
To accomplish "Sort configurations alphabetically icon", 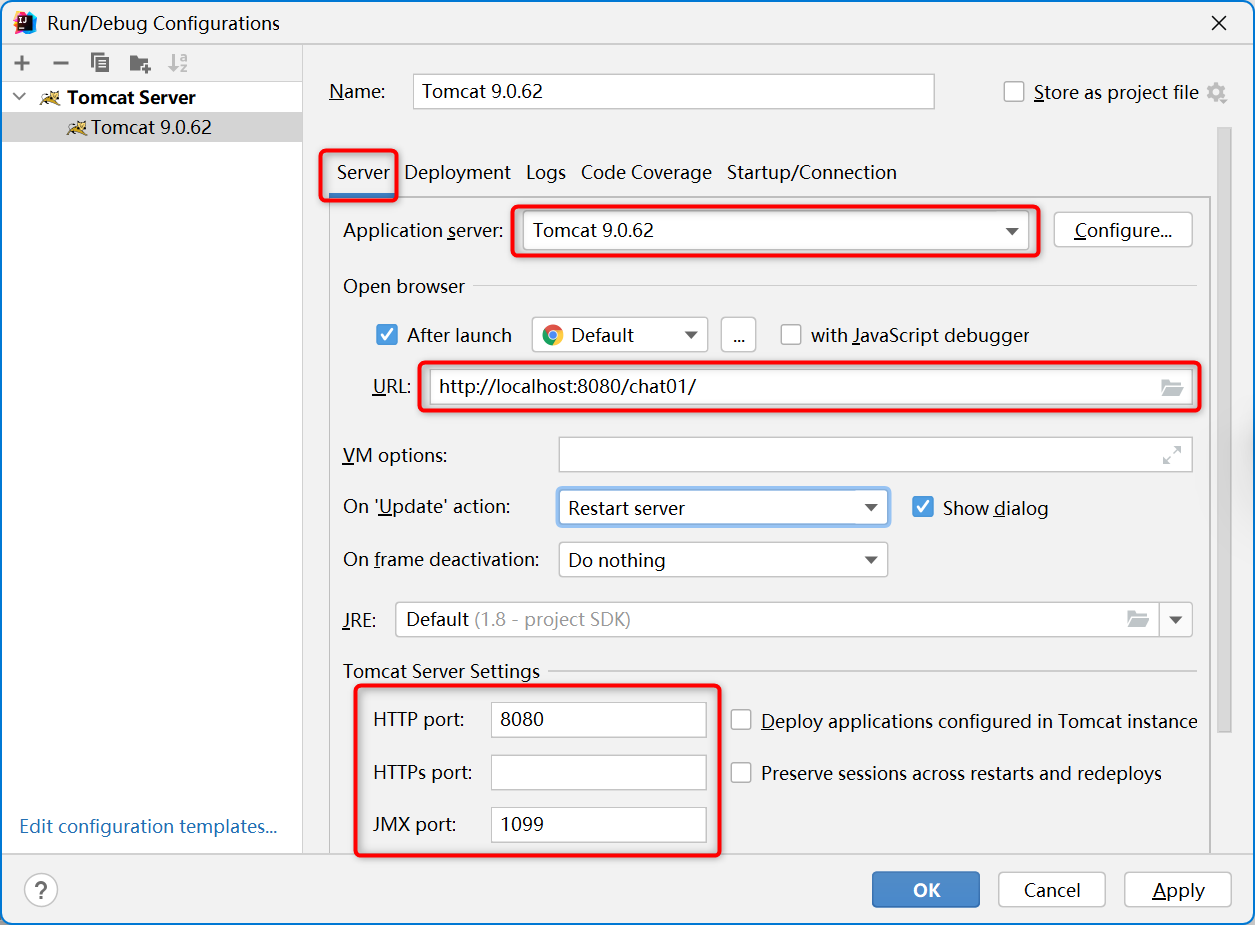I will pyautogui.click(x=178, y=63).
